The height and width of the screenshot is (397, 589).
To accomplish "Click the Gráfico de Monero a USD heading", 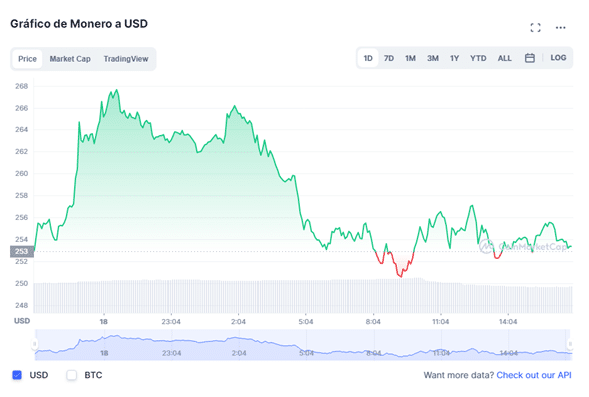I will click(79, 24).
